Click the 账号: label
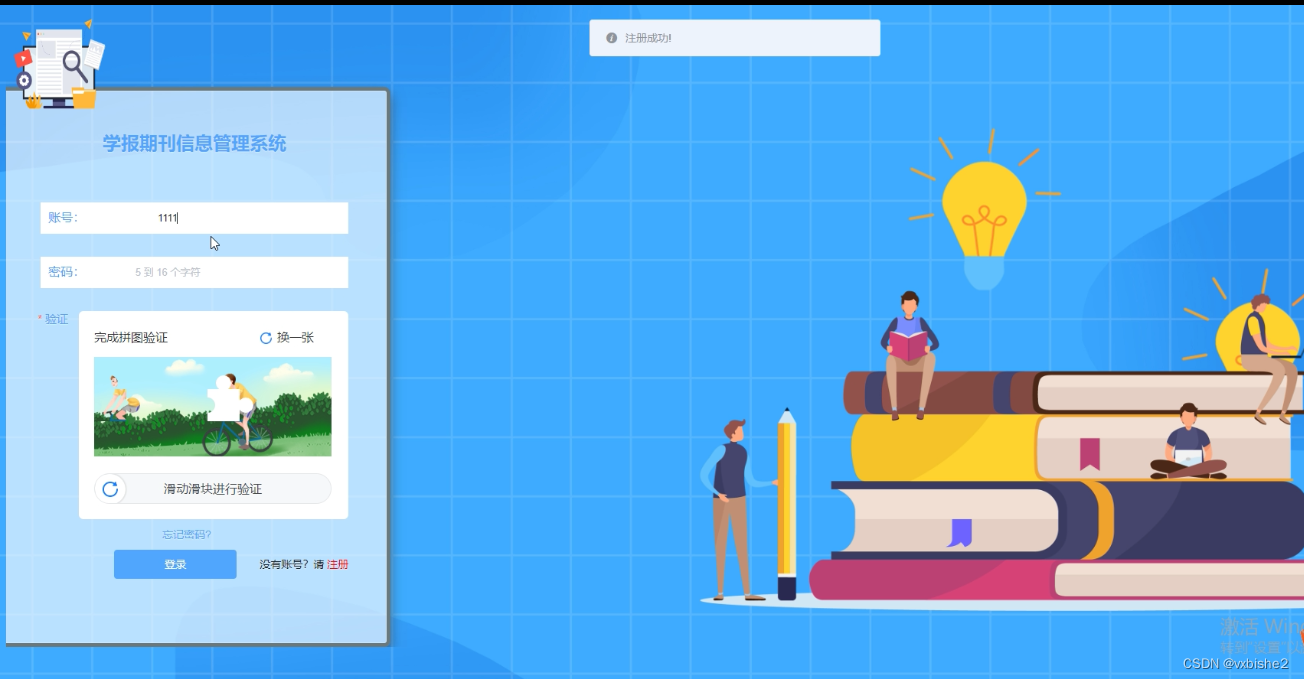This screenshot has height=679, width=1304. pyautogui.click(x=63, y=218)
